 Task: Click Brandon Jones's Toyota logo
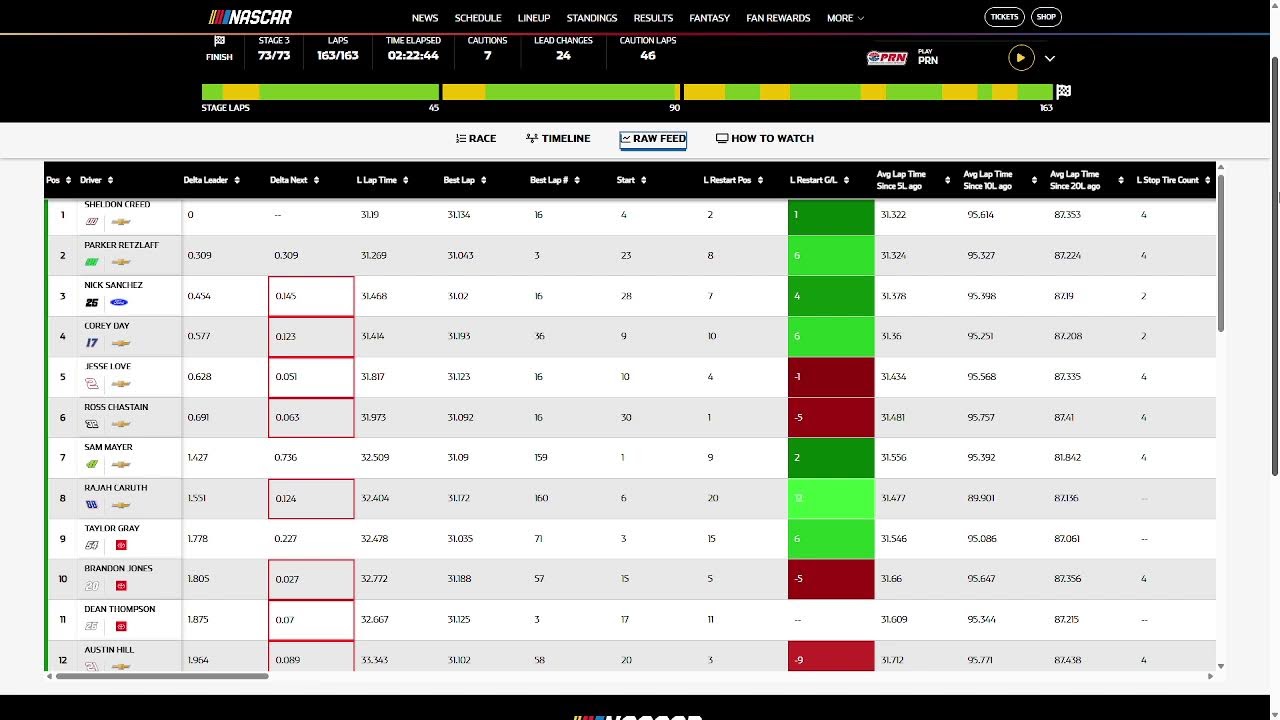tap(121, 586)
